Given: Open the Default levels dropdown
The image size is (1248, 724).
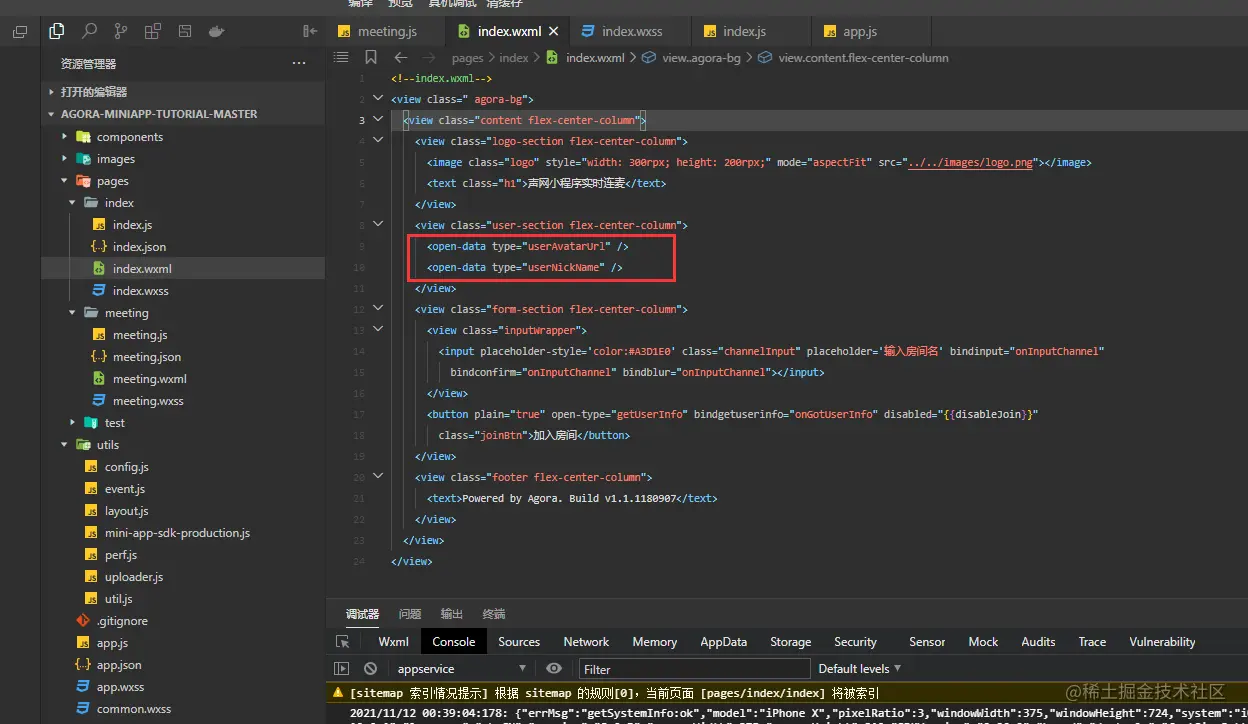Looking at the screenshot, I should pos(860,669).
